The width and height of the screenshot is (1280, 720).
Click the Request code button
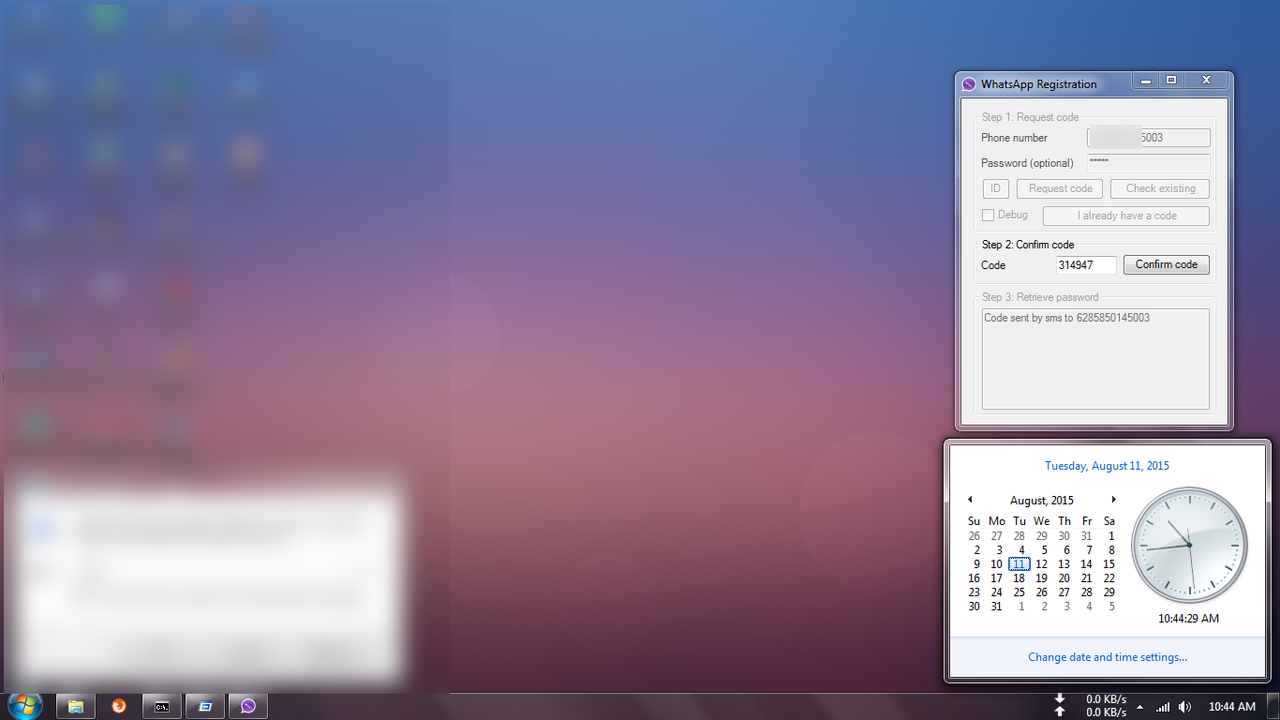[x=1060, y=188]
